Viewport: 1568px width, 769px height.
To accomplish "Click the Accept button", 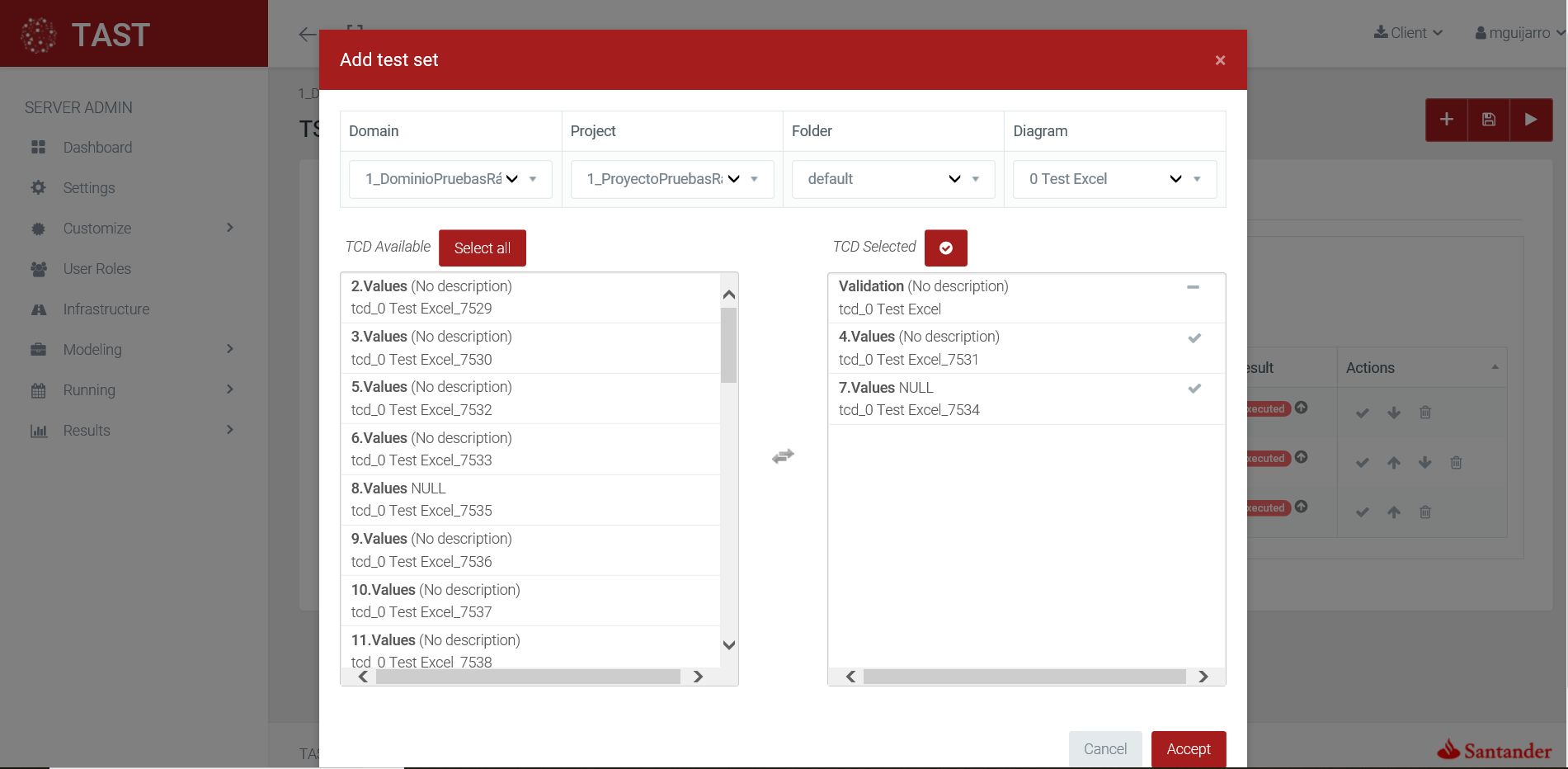I will pyautogui.click(x=1188, y=748).
